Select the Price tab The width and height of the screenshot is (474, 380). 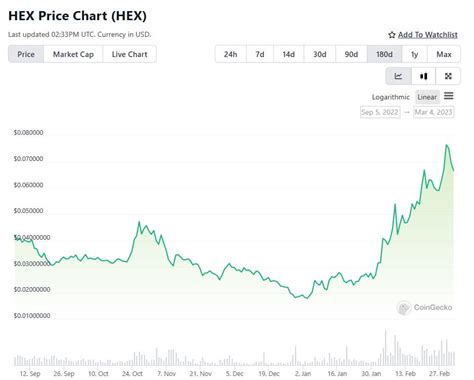(x=26, y=54)
